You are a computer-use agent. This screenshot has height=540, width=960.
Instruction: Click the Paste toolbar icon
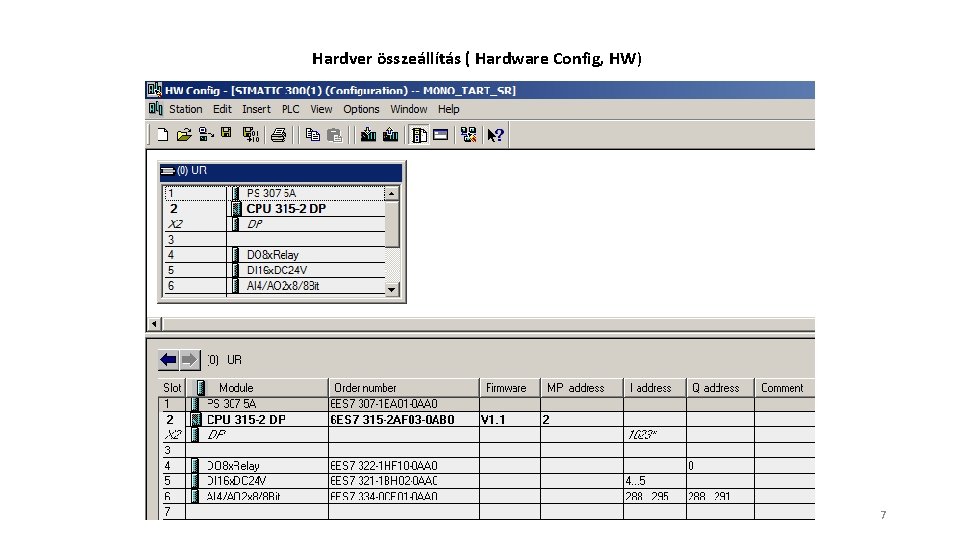[334, 135]
